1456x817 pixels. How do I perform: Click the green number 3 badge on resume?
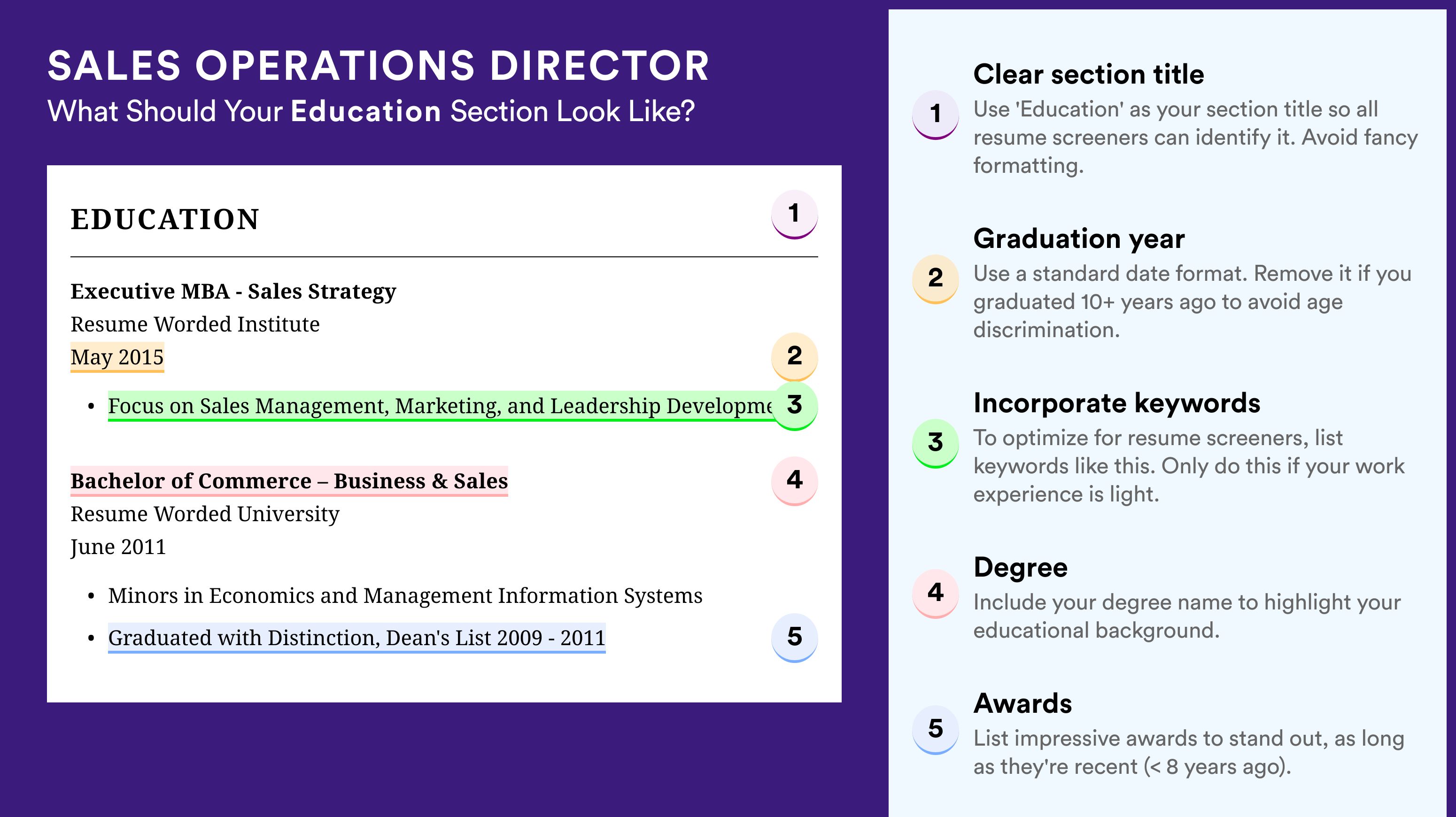click(794, 406)
